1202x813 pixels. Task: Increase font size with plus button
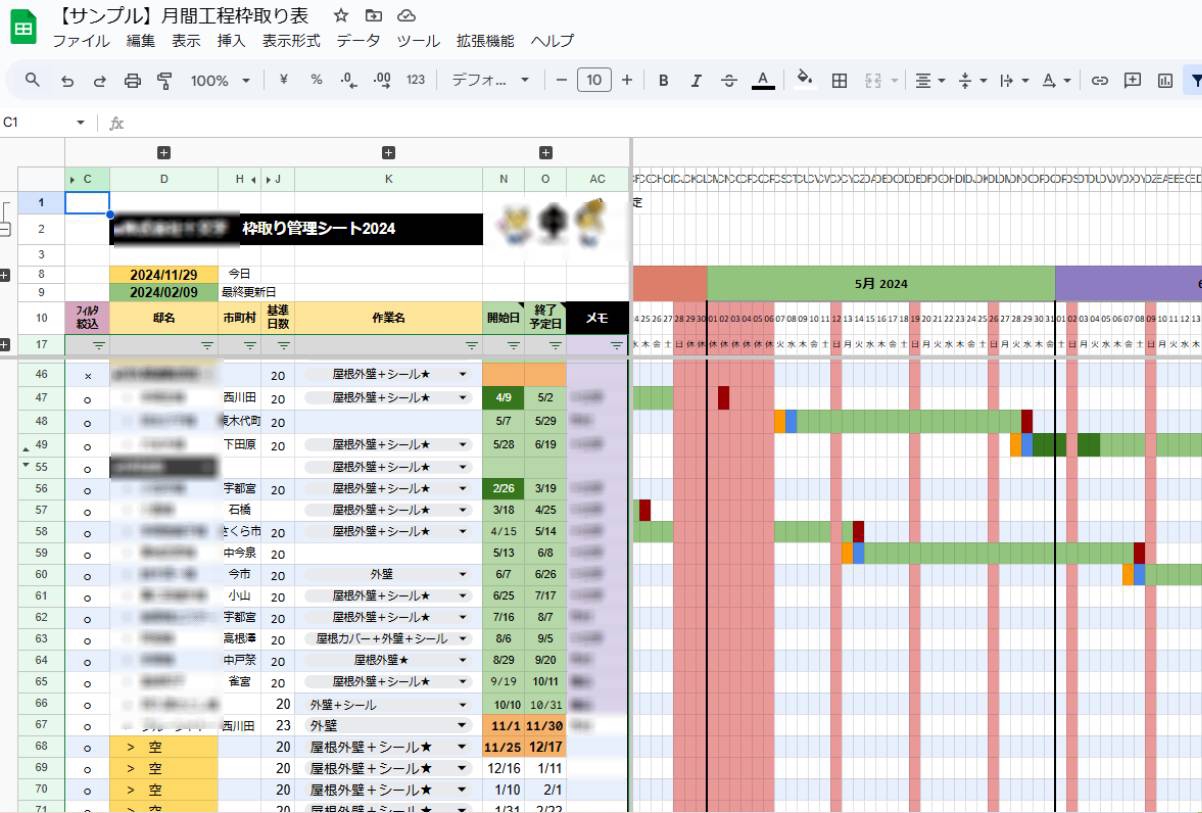627,80
